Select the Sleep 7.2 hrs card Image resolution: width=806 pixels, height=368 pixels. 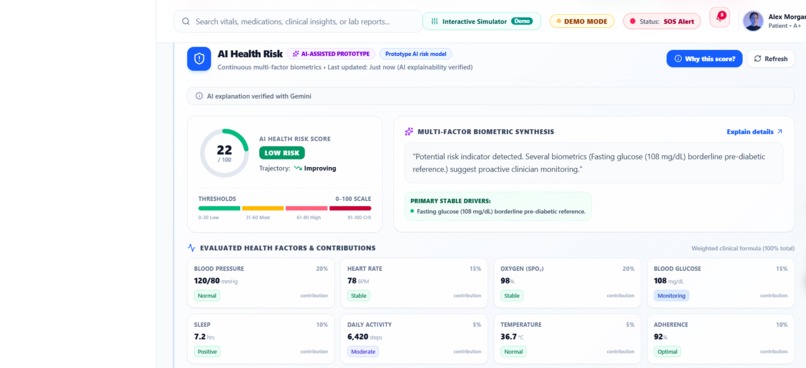click(261, 339)
